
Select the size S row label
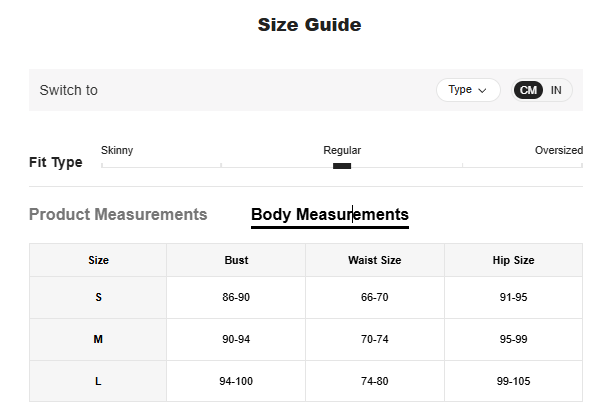tap(98, 297)
